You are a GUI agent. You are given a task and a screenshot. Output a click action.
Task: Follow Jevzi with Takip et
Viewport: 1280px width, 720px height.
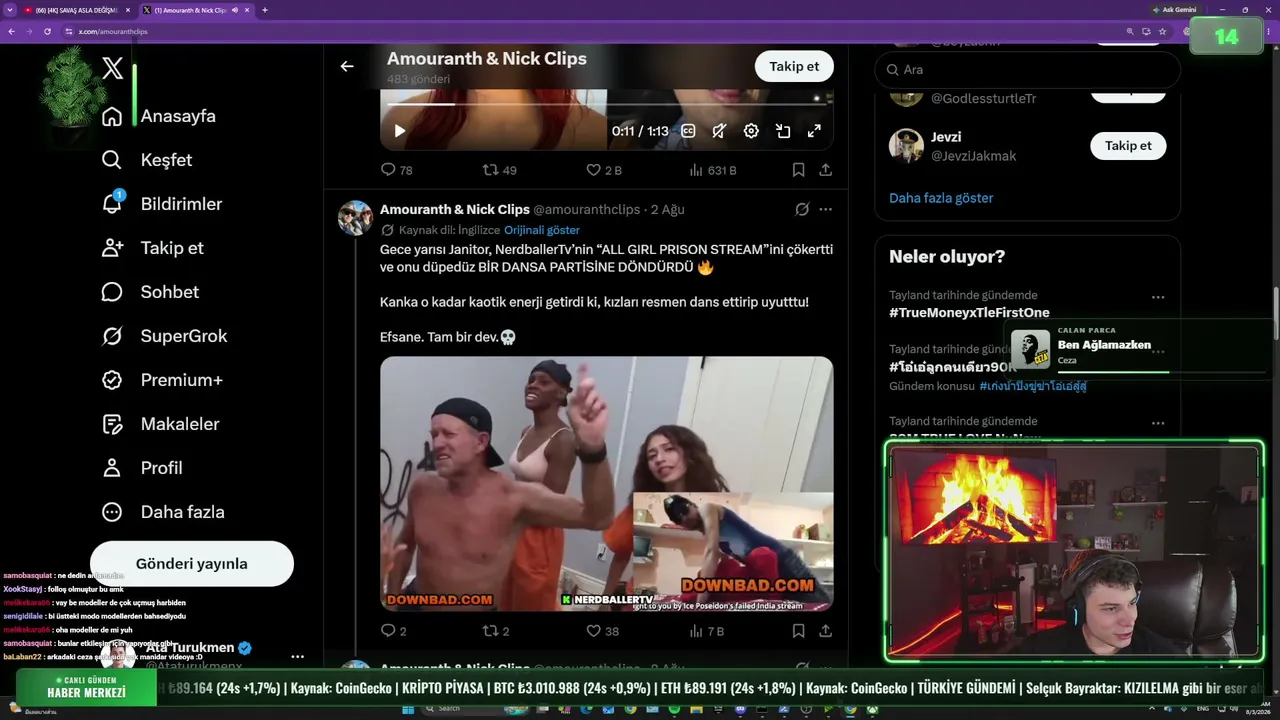(x=1128, y=146)
